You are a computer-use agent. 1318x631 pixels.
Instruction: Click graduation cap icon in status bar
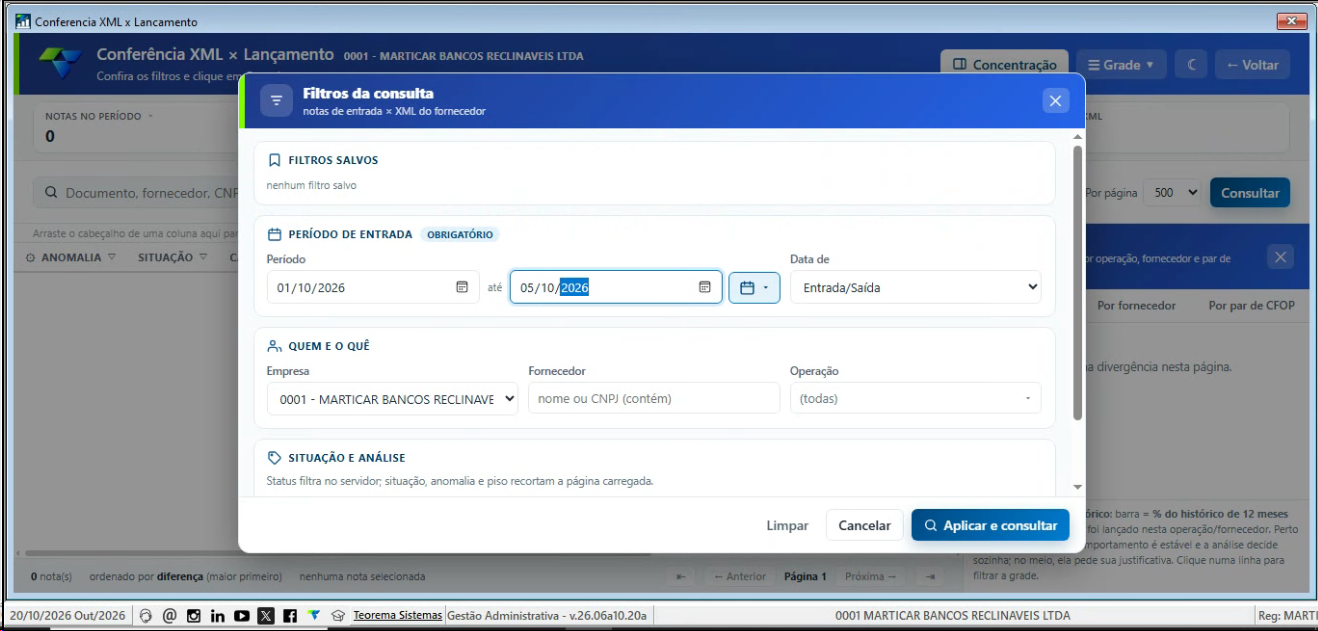(338, 616)
